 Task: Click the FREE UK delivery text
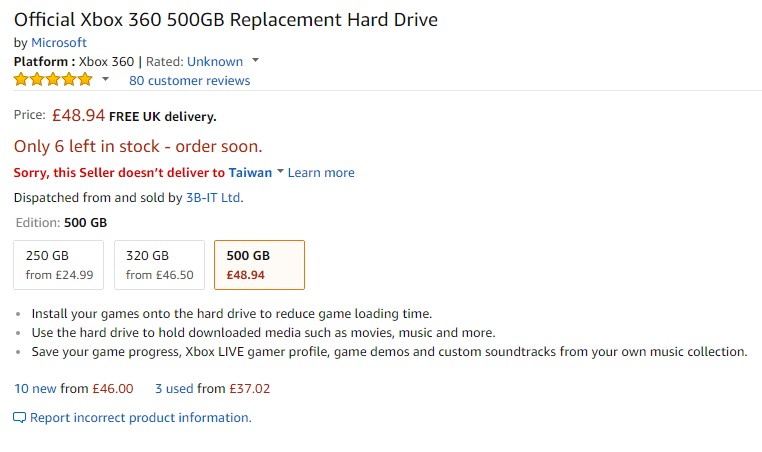point(162,117)
